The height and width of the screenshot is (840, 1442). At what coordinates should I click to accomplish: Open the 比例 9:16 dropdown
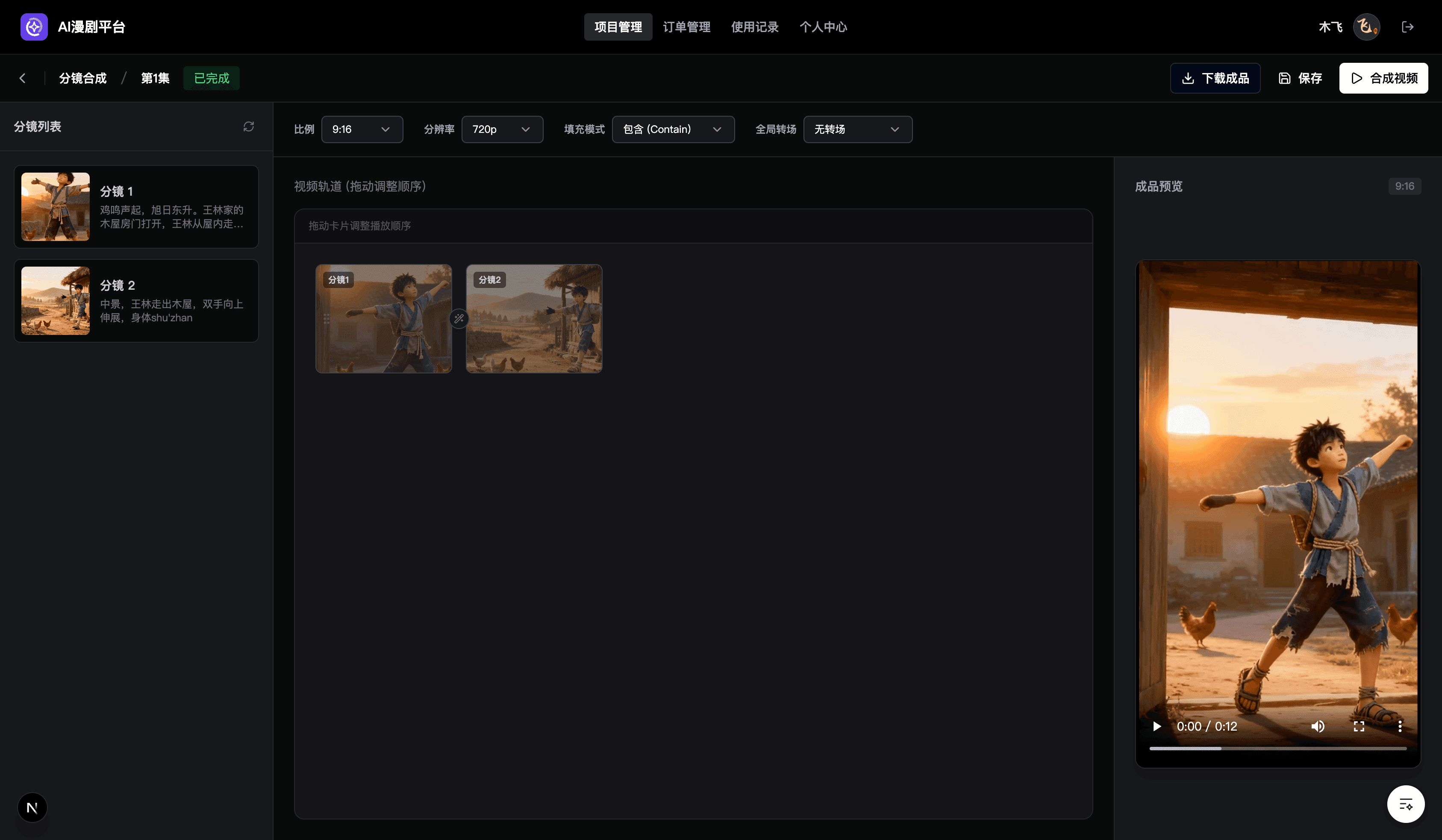(362, 129)
